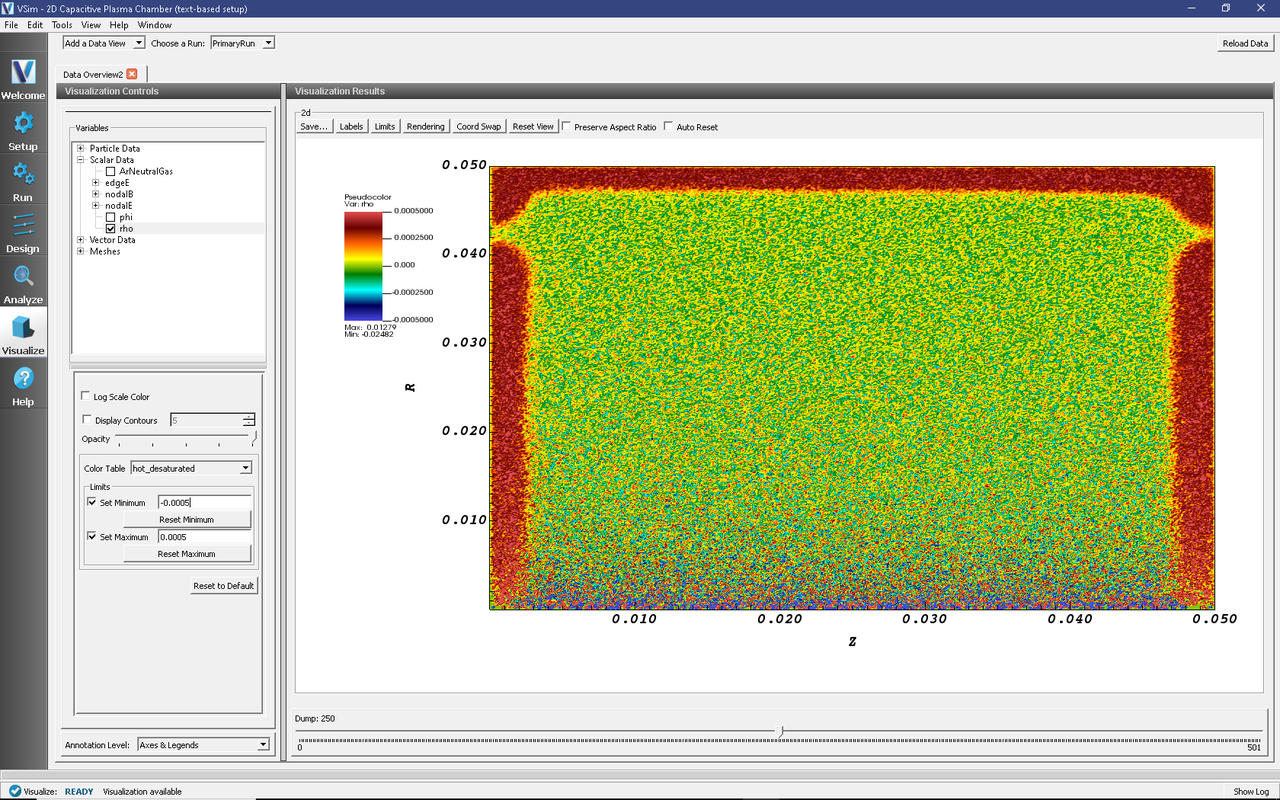Toggle the ArNeutralGas variable checkbox
This screenshot has height=800, width=1280.
click(x=111, y=171)
